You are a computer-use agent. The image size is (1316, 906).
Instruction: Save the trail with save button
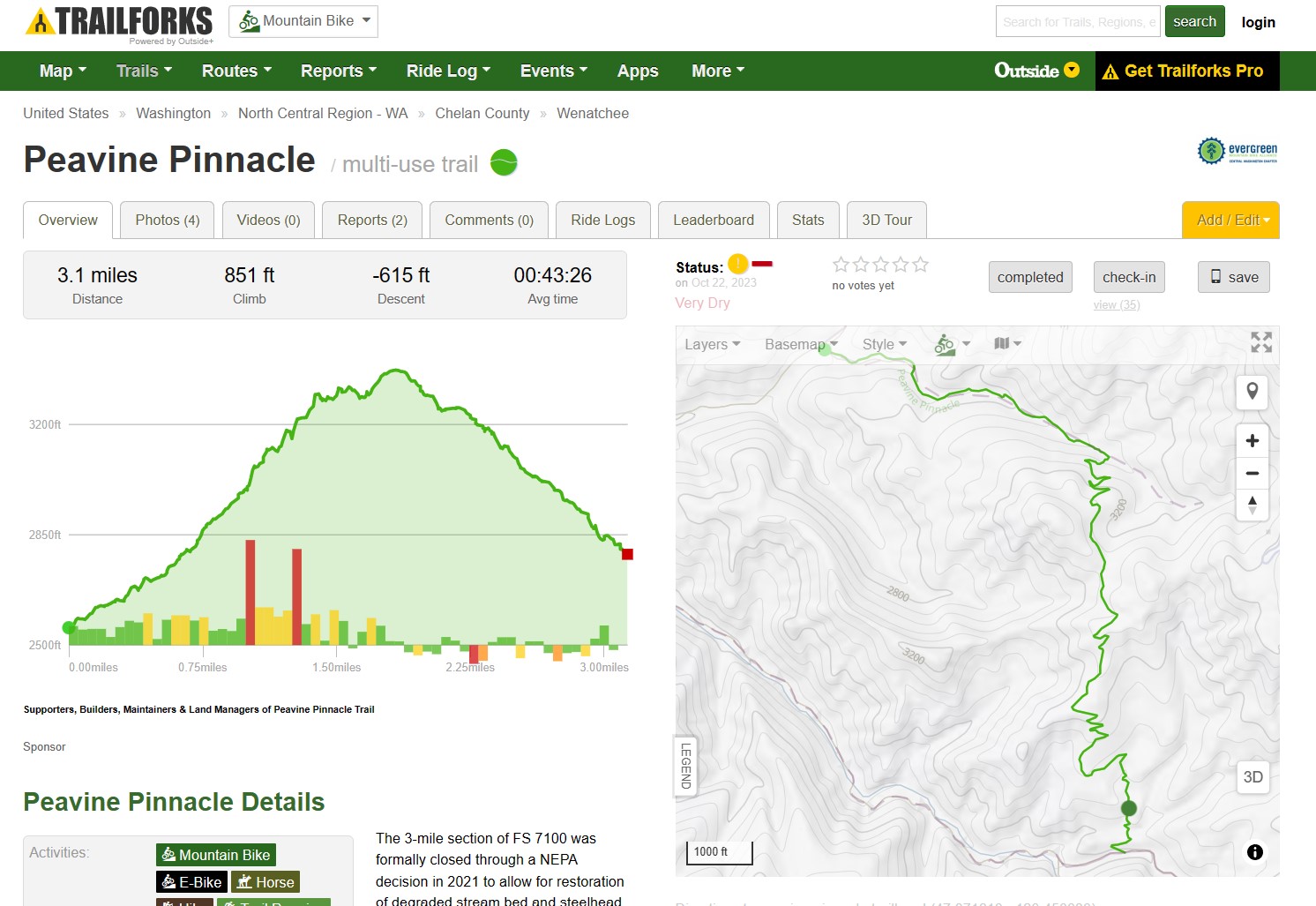tap(1235, 277)
